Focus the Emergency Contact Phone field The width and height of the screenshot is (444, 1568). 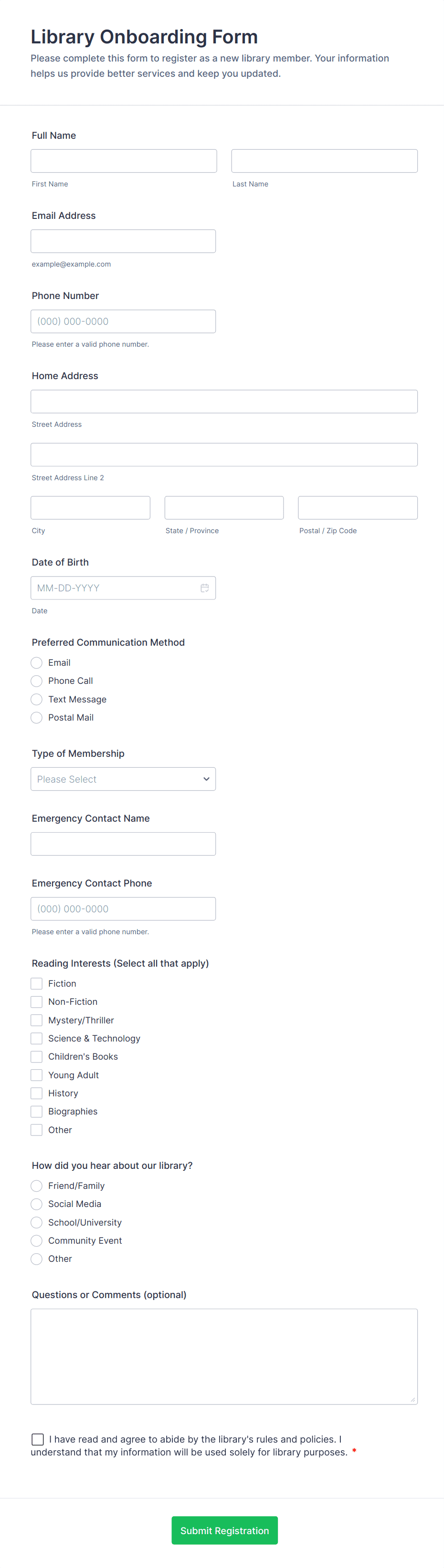pyautogui.click(x=123, y=909)
